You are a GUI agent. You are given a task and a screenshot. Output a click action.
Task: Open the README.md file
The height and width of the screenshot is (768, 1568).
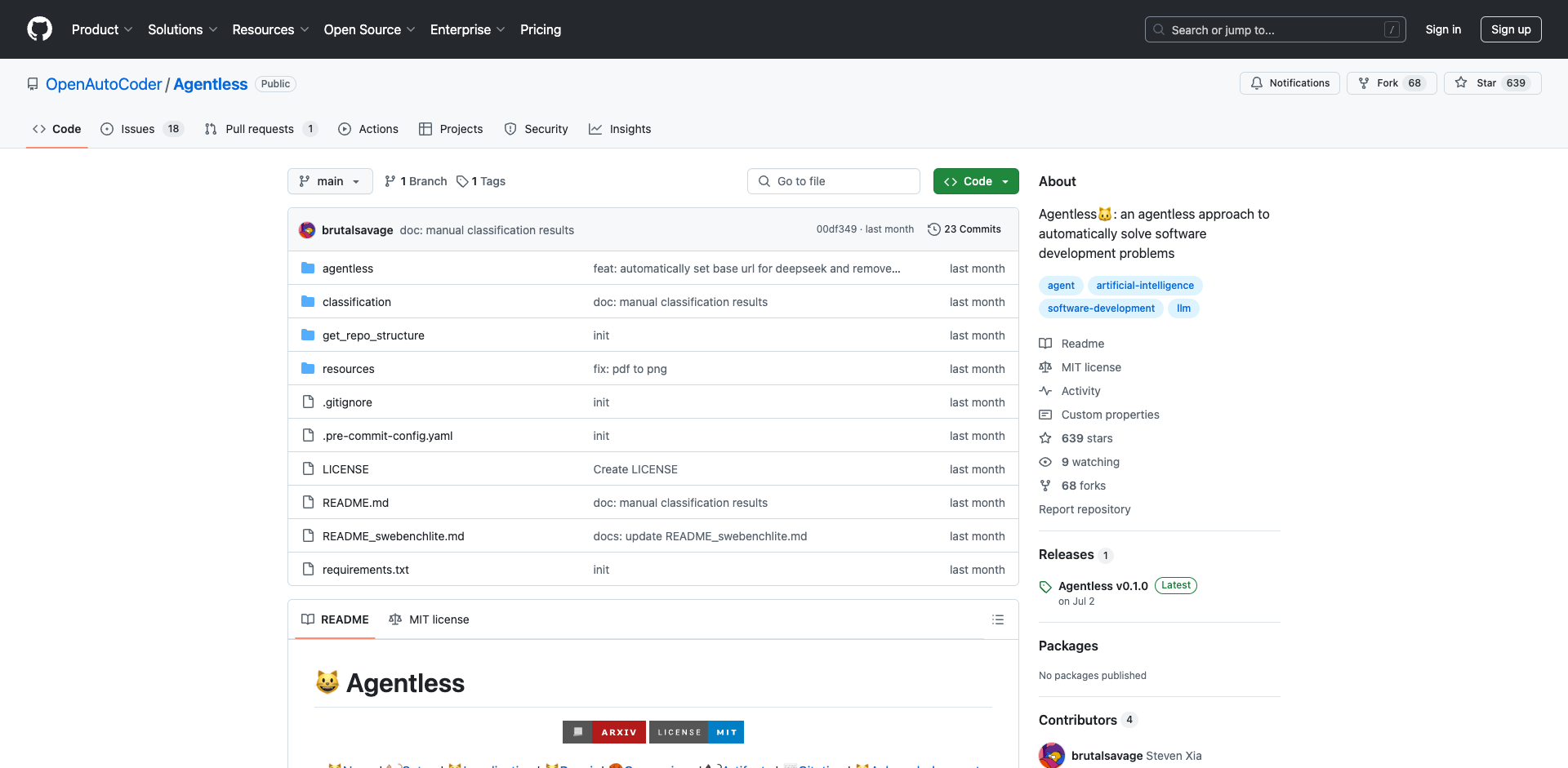tap(355, 503)
